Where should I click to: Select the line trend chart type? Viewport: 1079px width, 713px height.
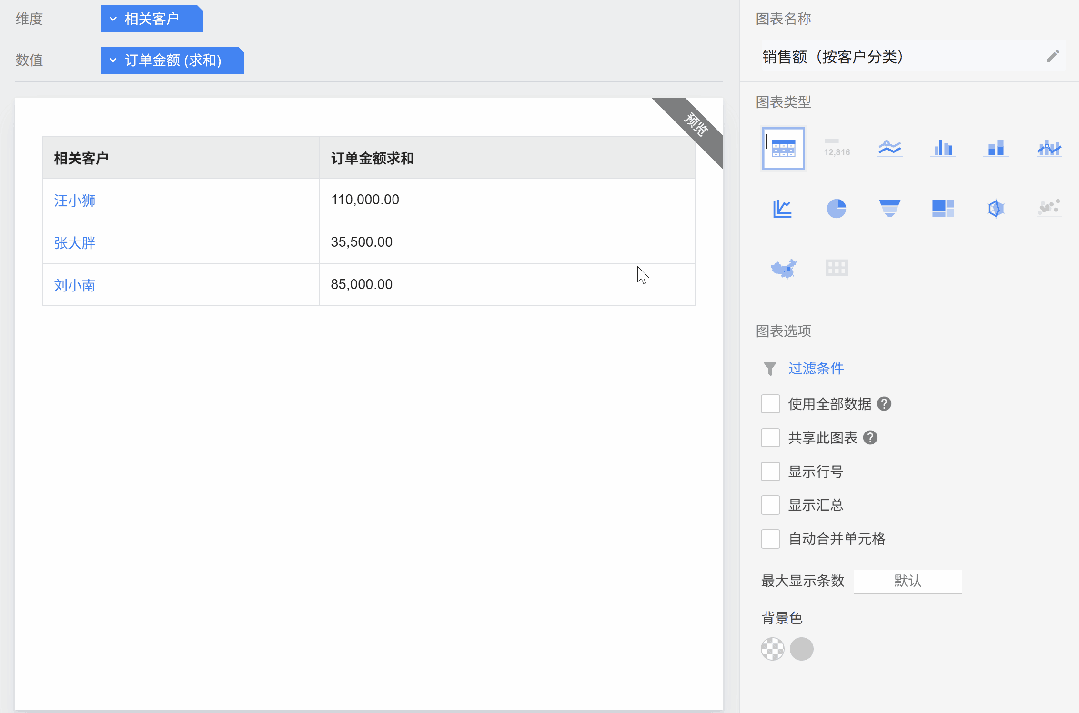[783, 209]
